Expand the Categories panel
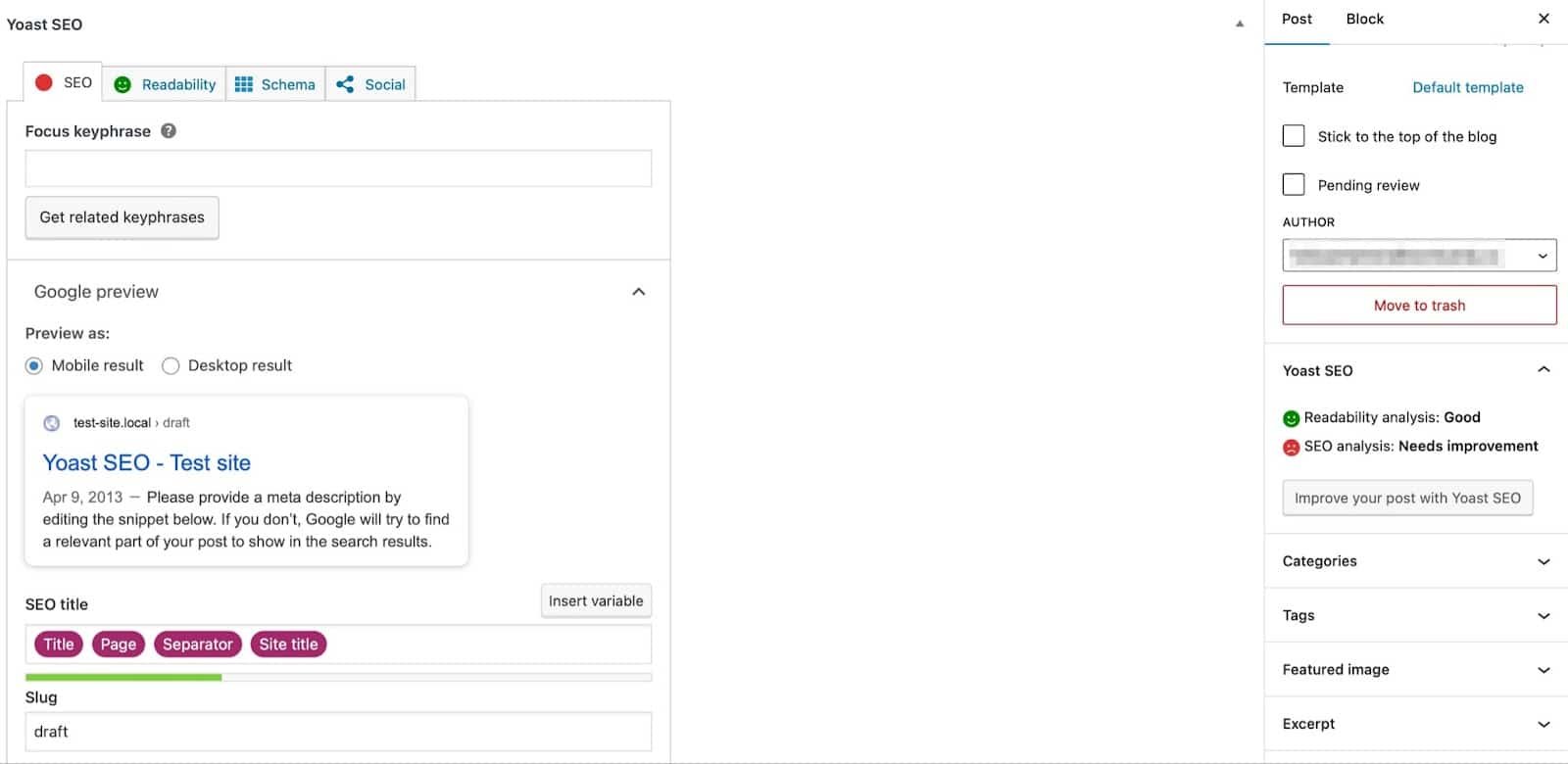Viewport: 1568px width, 764px height. pyautogui.click(x=1418, y=561)
